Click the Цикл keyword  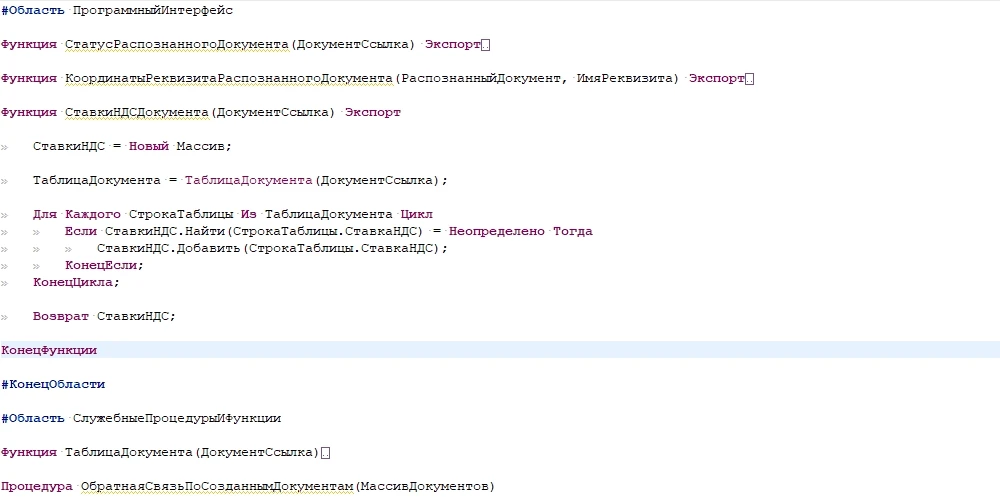point(416,214)
